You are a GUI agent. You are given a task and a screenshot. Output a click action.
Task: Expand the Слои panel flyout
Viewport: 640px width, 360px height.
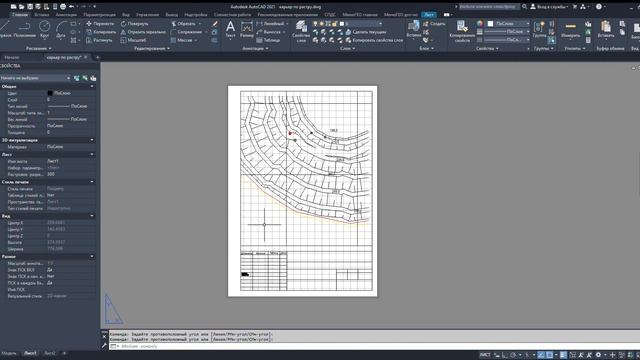(348, 49)
